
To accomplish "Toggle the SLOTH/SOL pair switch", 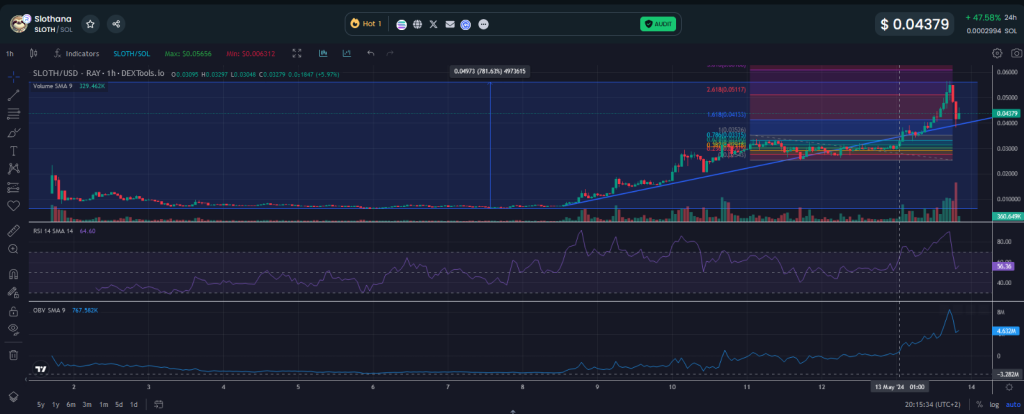I will (129, 54).
